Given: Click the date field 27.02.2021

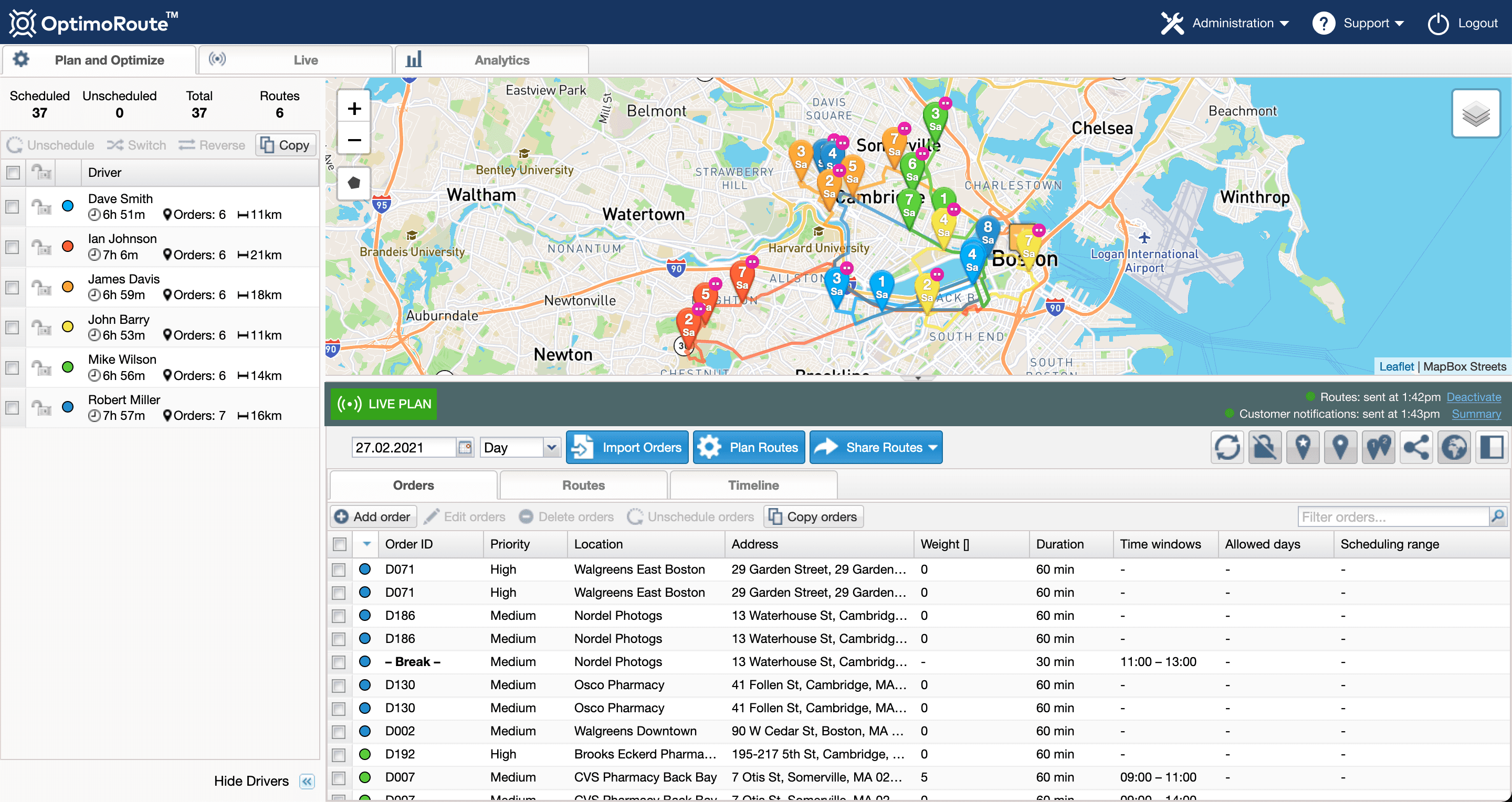Looking at the screenshot, I should coord(404,448).
